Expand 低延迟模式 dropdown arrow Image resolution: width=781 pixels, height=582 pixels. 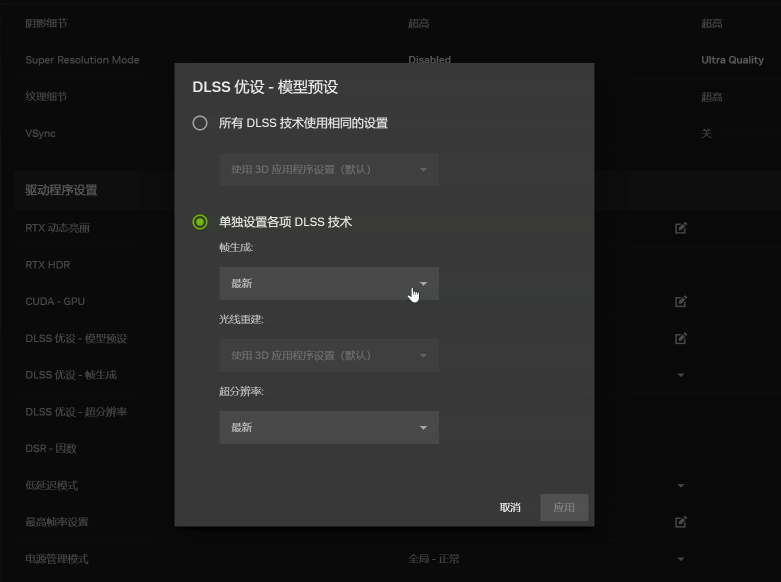[680, 485]
